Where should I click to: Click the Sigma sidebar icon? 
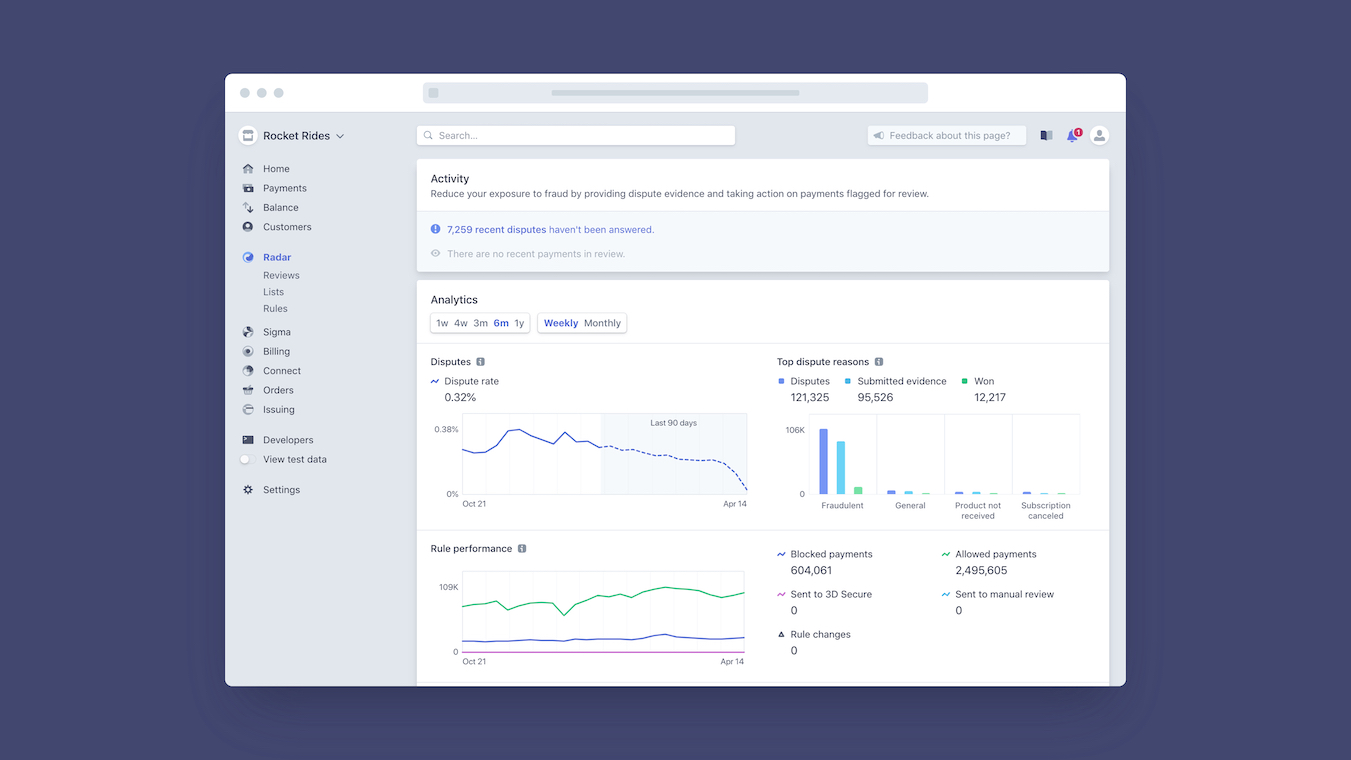[247, 331]
